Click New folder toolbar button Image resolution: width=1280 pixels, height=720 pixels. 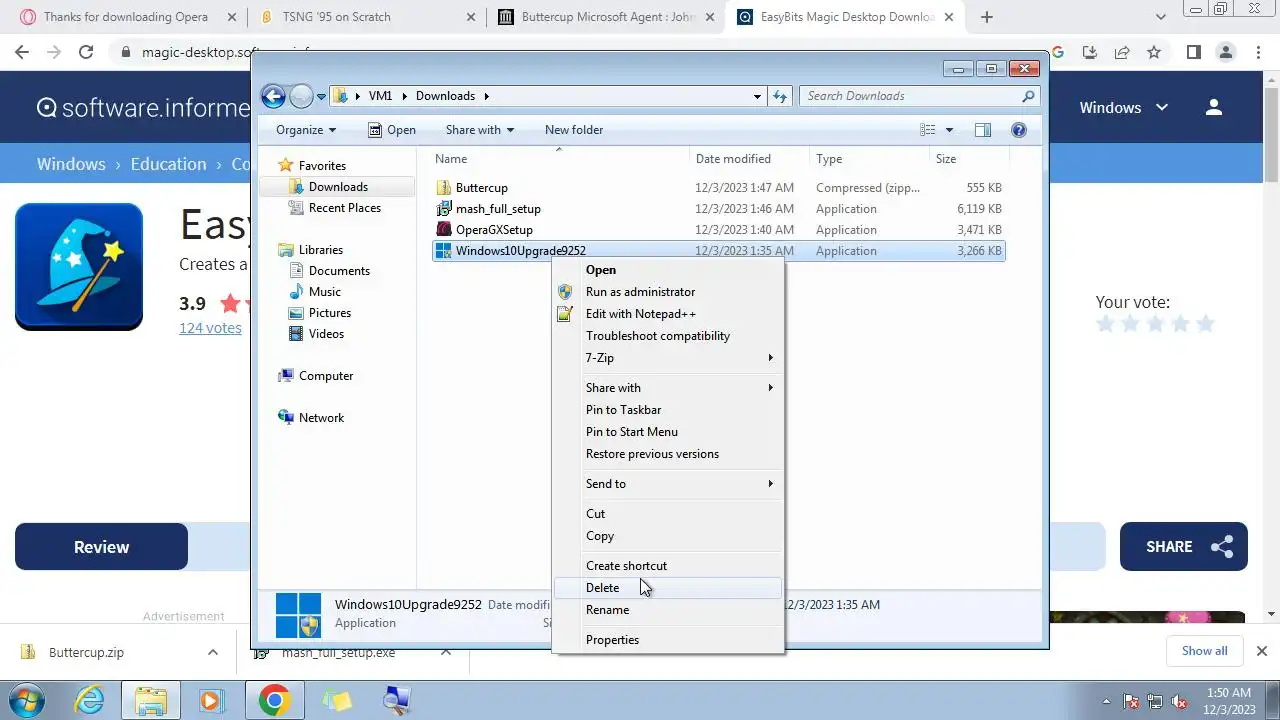[574, 130]
